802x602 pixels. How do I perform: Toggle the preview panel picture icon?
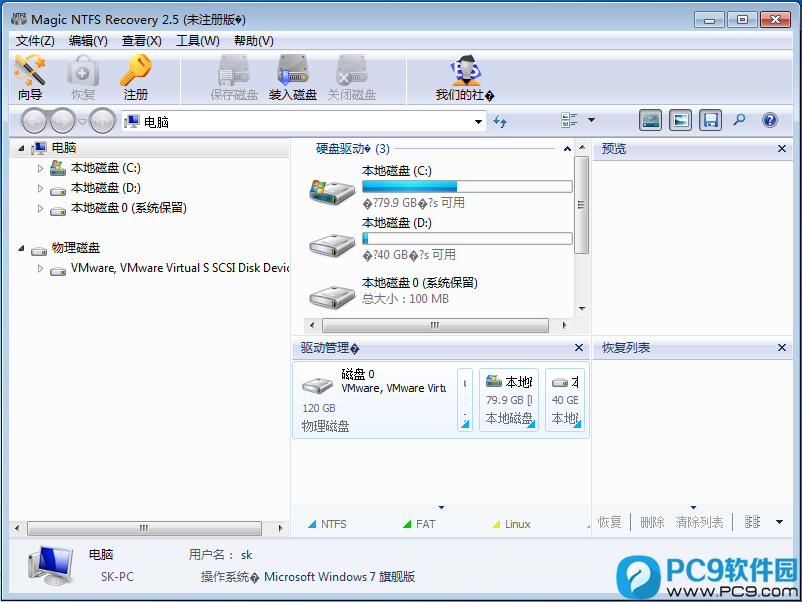(680, 121)
